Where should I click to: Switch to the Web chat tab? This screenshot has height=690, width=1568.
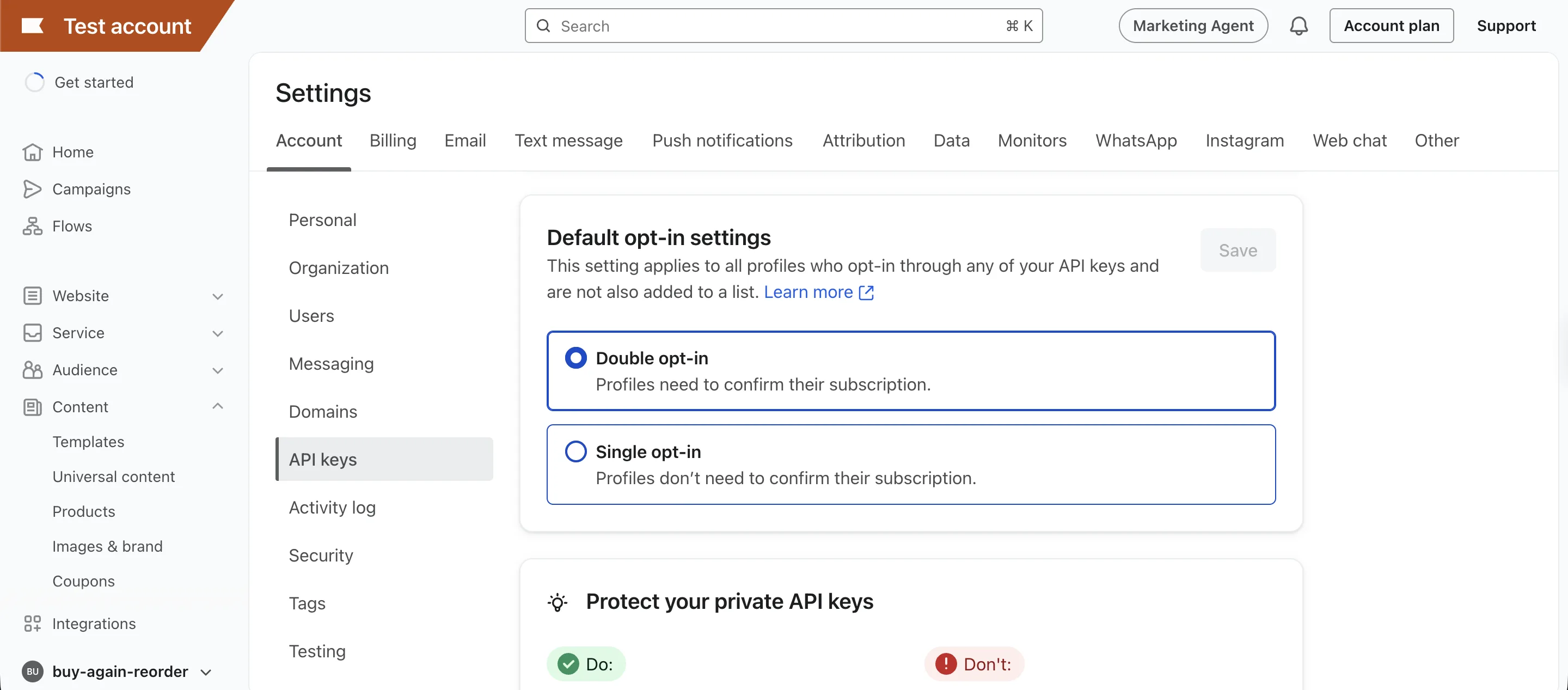1350,141
